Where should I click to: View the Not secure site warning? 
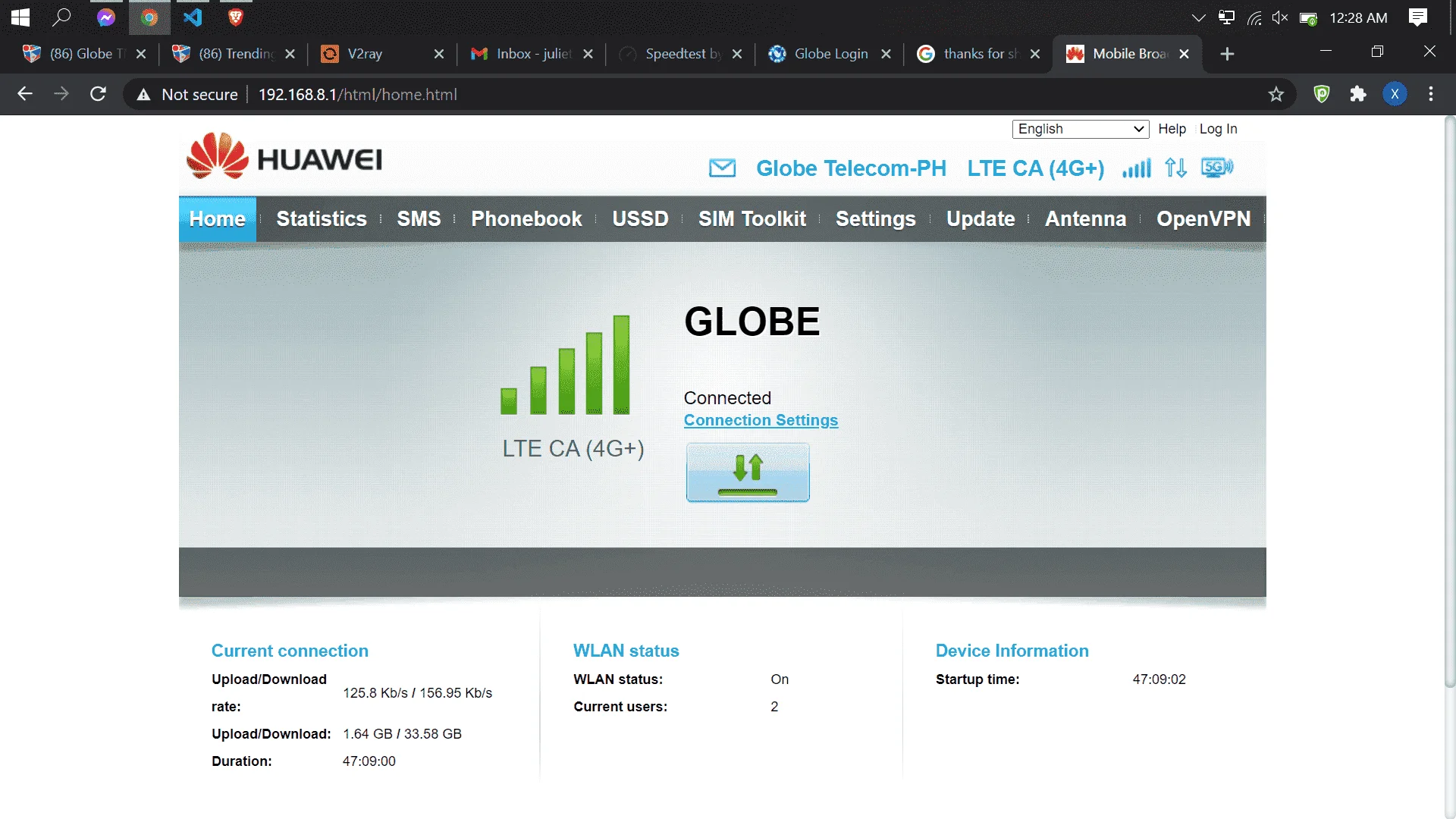[187, 95]
